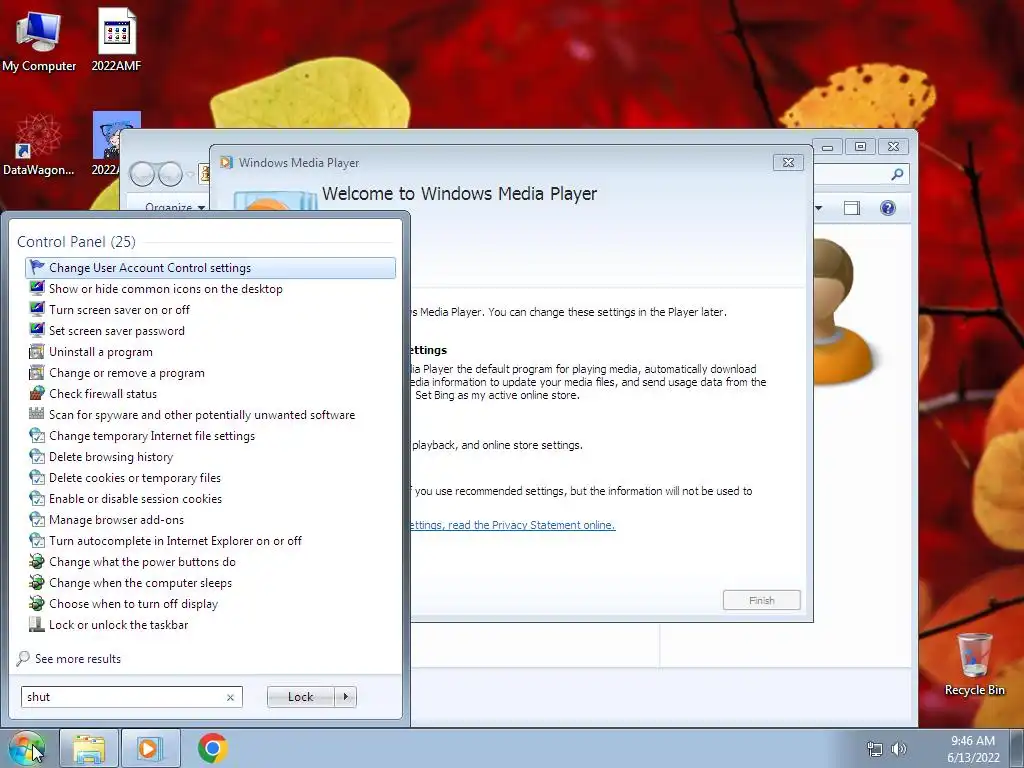Open view options arrow in background window

818,208
